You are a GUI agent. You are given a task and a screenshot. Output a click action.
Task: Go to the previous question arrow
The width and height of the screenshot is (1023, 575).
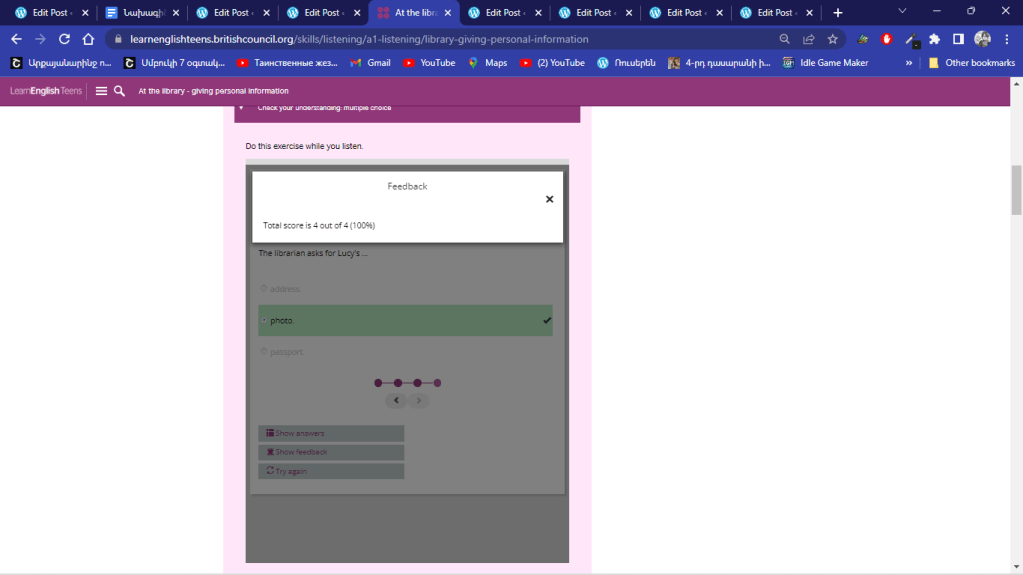tap(397, 401)
